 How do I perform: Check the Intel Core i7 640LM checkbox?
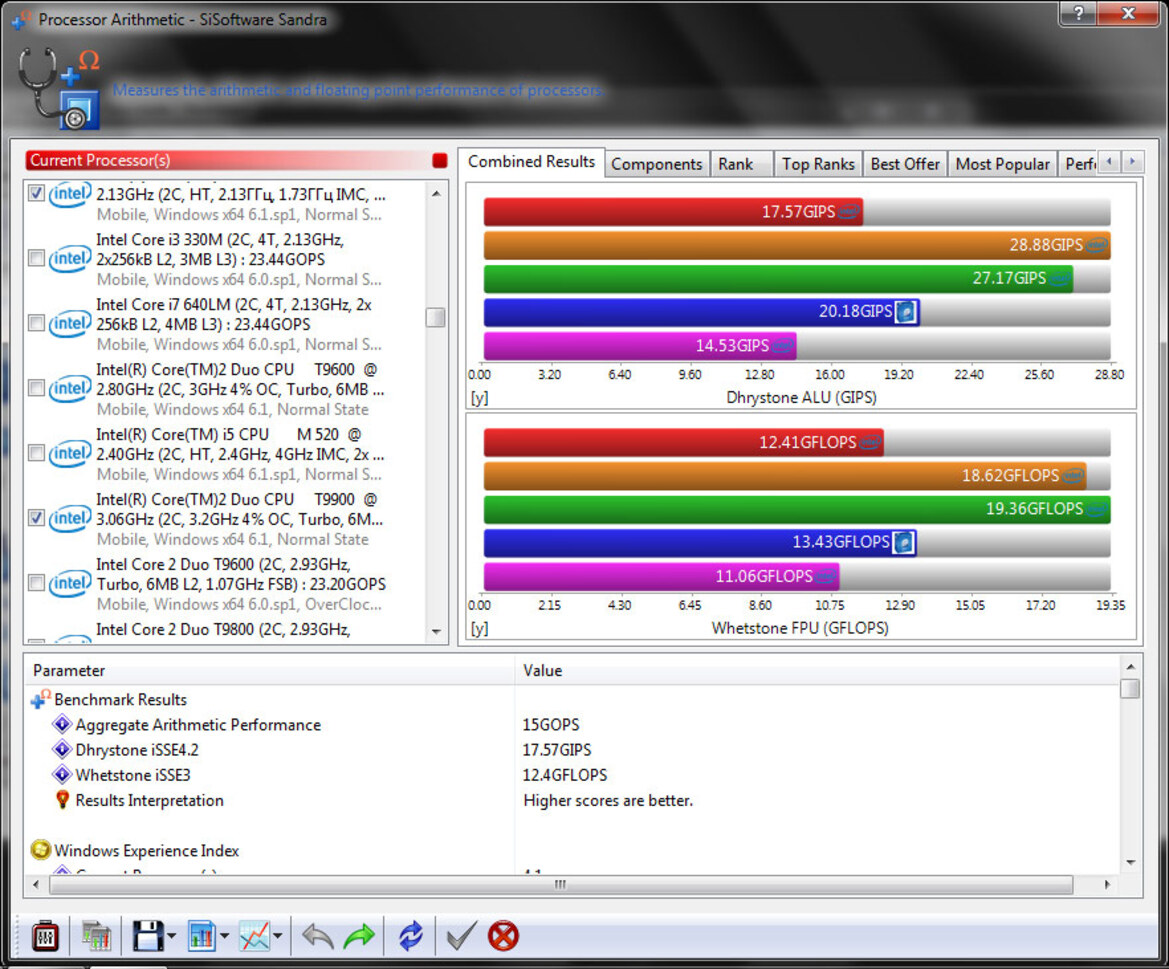click(x=36, y=323)
